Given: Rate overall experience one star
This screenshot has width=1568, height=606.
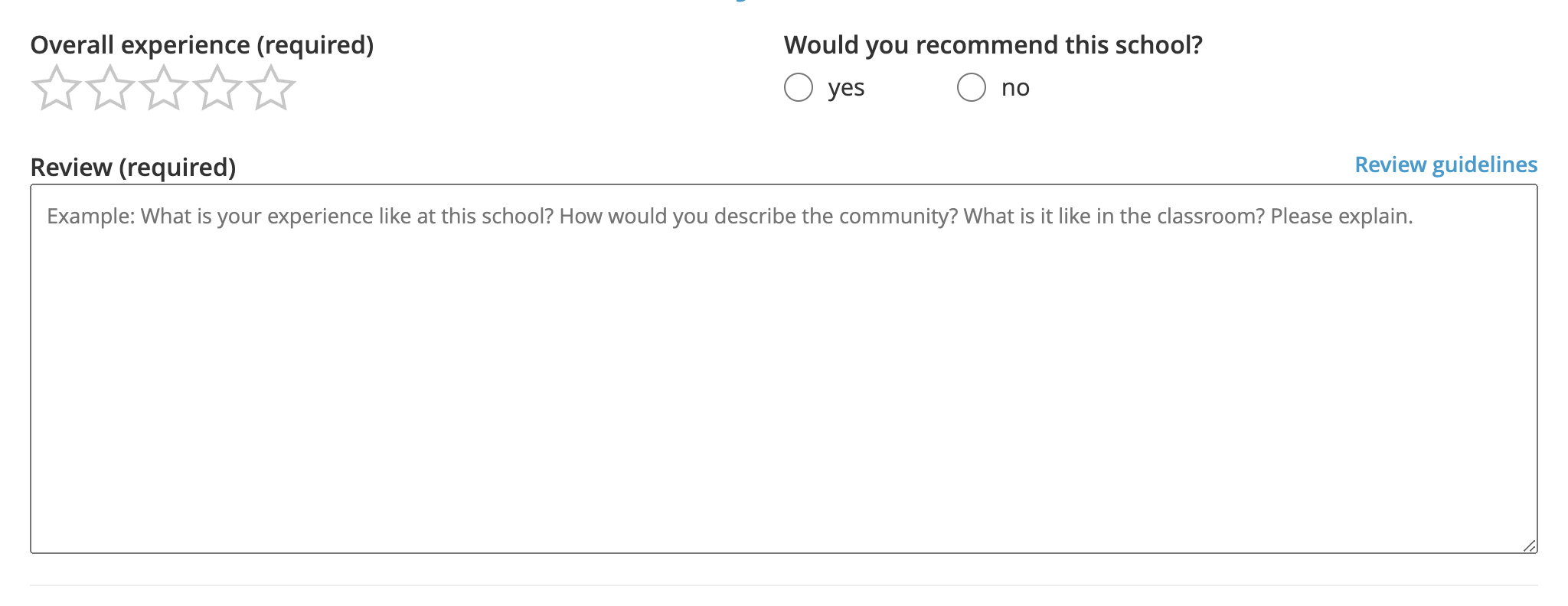Looking at the screenshot, I should (x=57, y=88).
